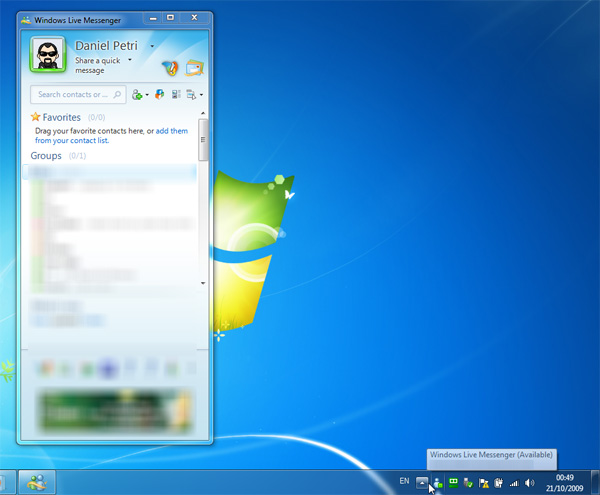Screen dimensions: 600x495
Task: Expand the Show menu dropdown arrow
Action: pos(201,95)
